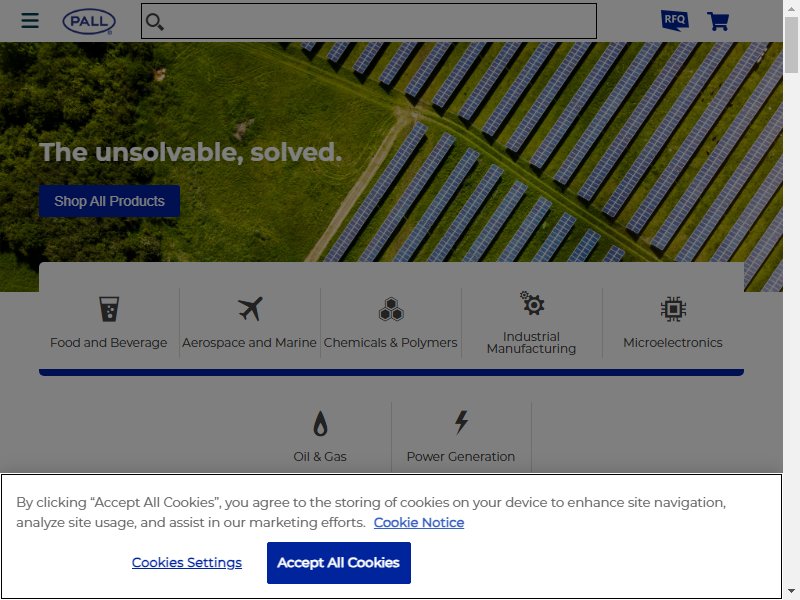The width and height of the screenshot is (800, 600).
Task: Accept All Cookies in the banner
Action: pos(339,563)
